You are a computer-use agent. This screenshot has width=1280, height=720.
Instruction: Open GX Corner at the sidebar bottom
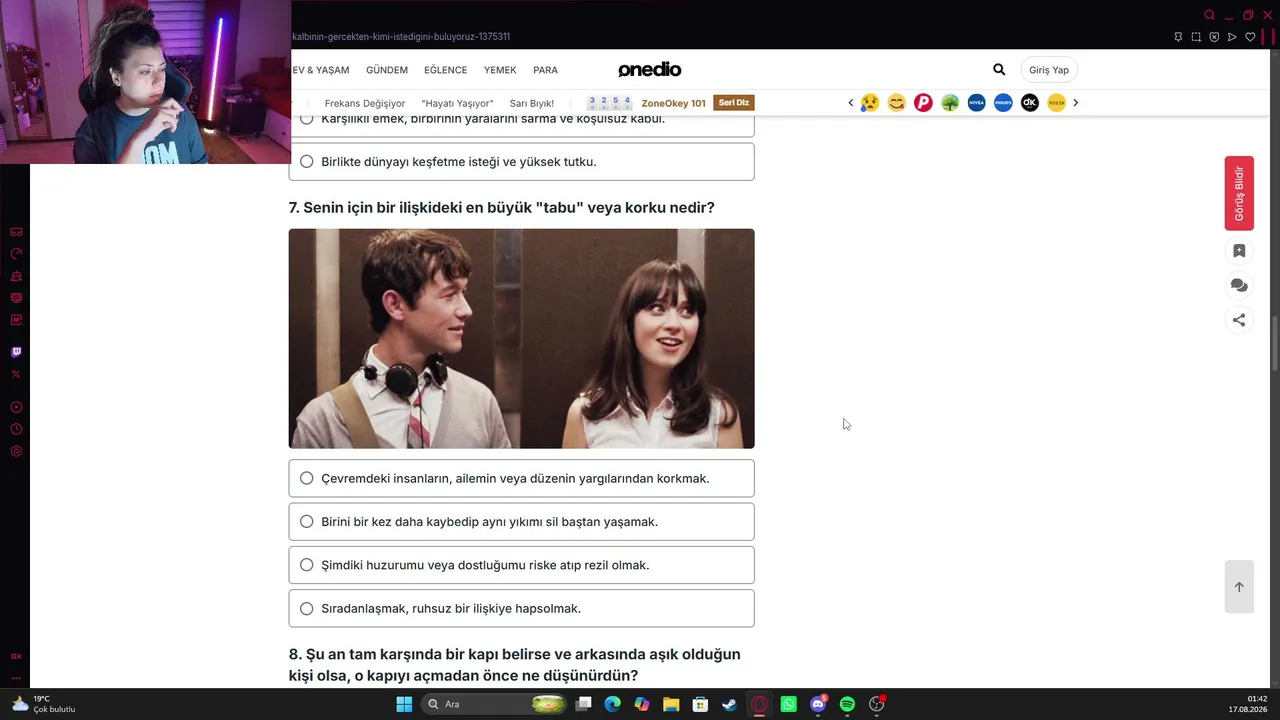pos(16,656)
